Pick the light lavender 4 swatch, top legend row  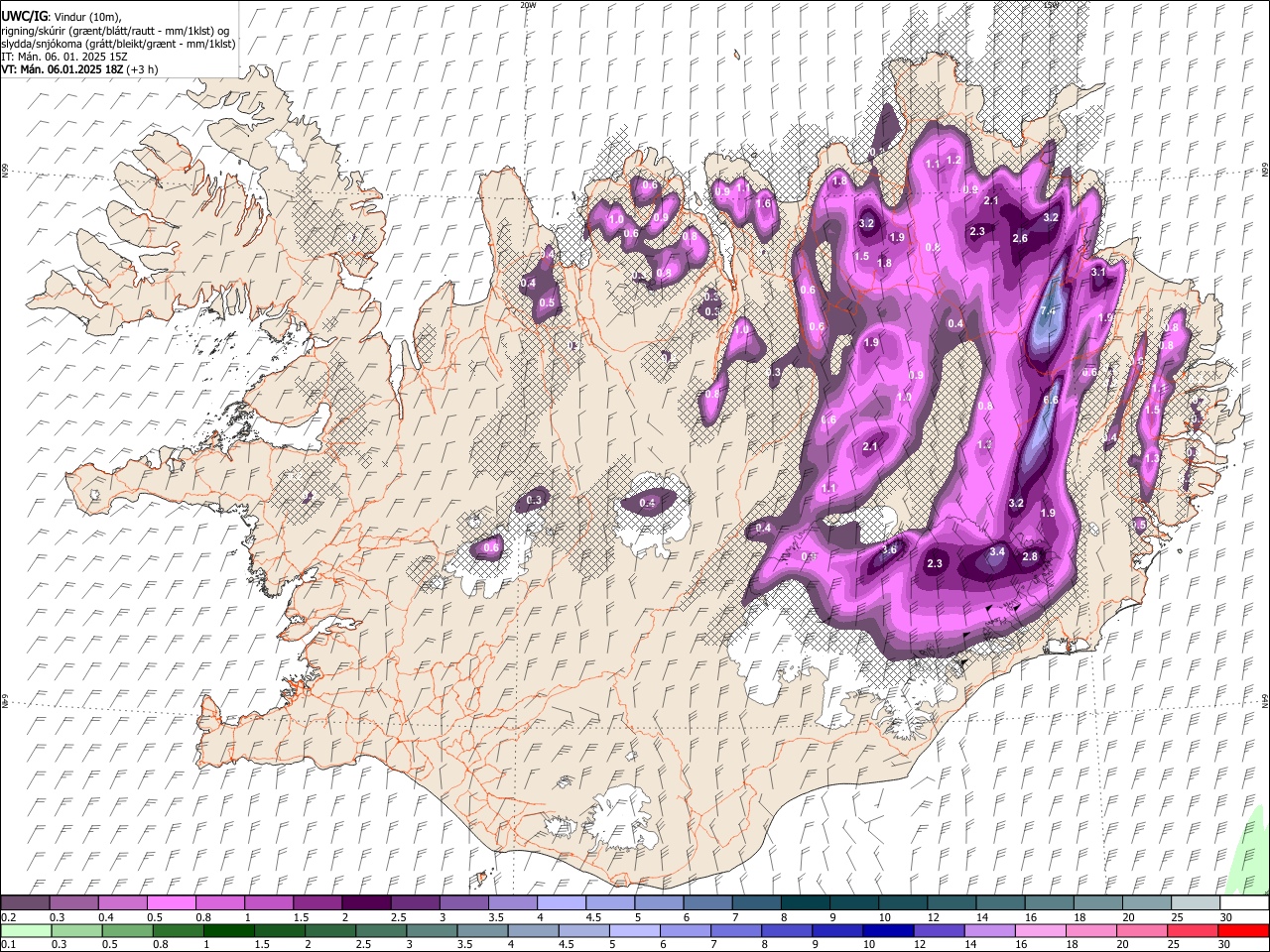(562, 902)
